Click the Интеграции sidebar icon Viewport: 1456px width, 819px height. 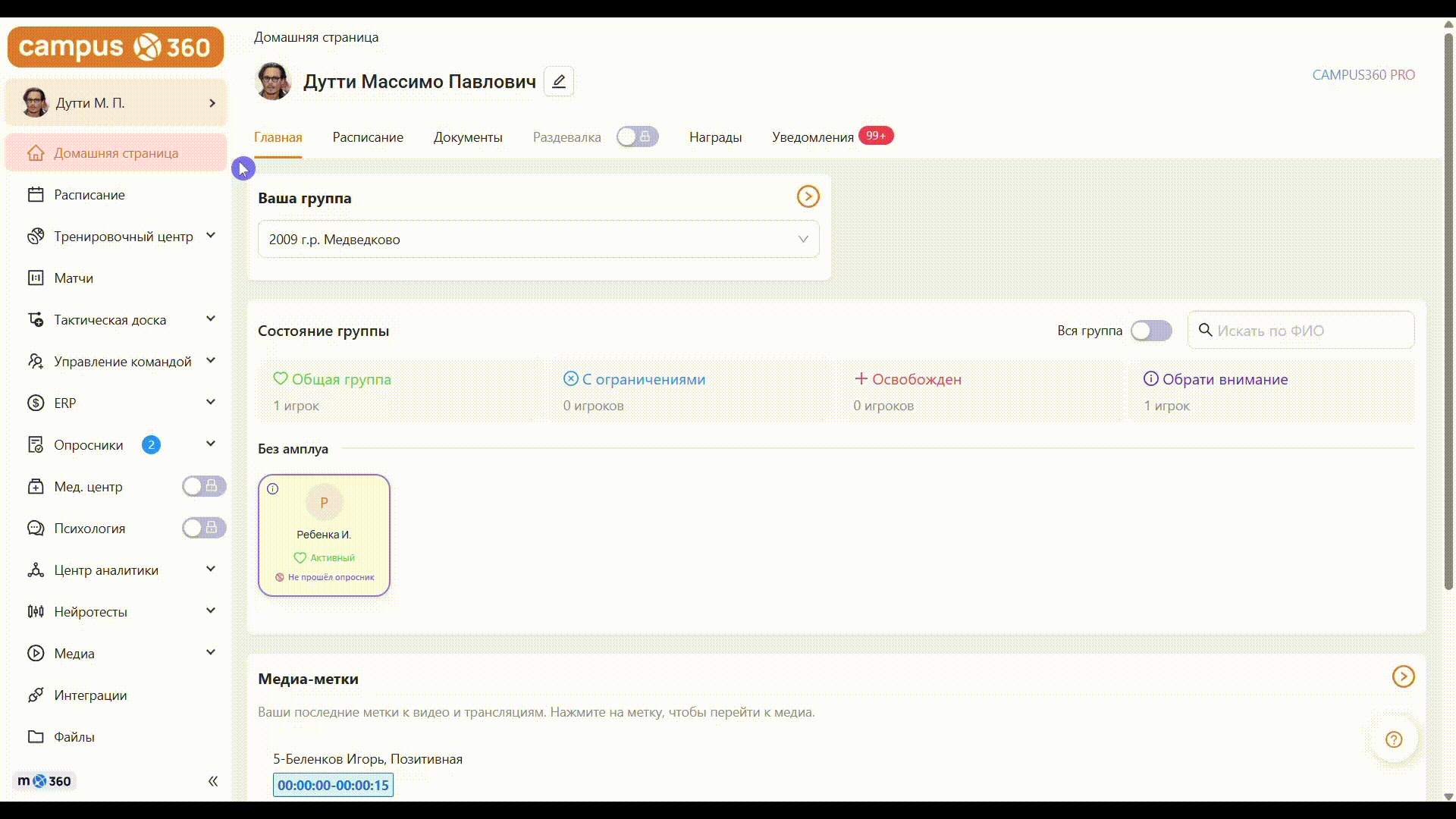tap(36, 695)
